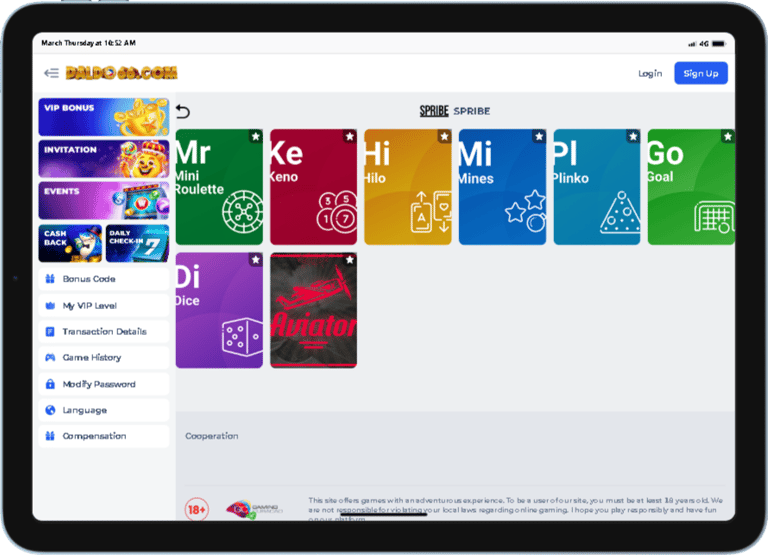Favorite the Dice game star

pyautogui.click(x=256, y=260)
